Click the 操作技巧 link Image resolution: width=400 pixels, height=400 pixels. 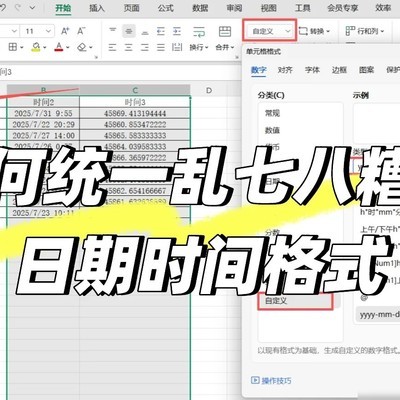[271, 380]
